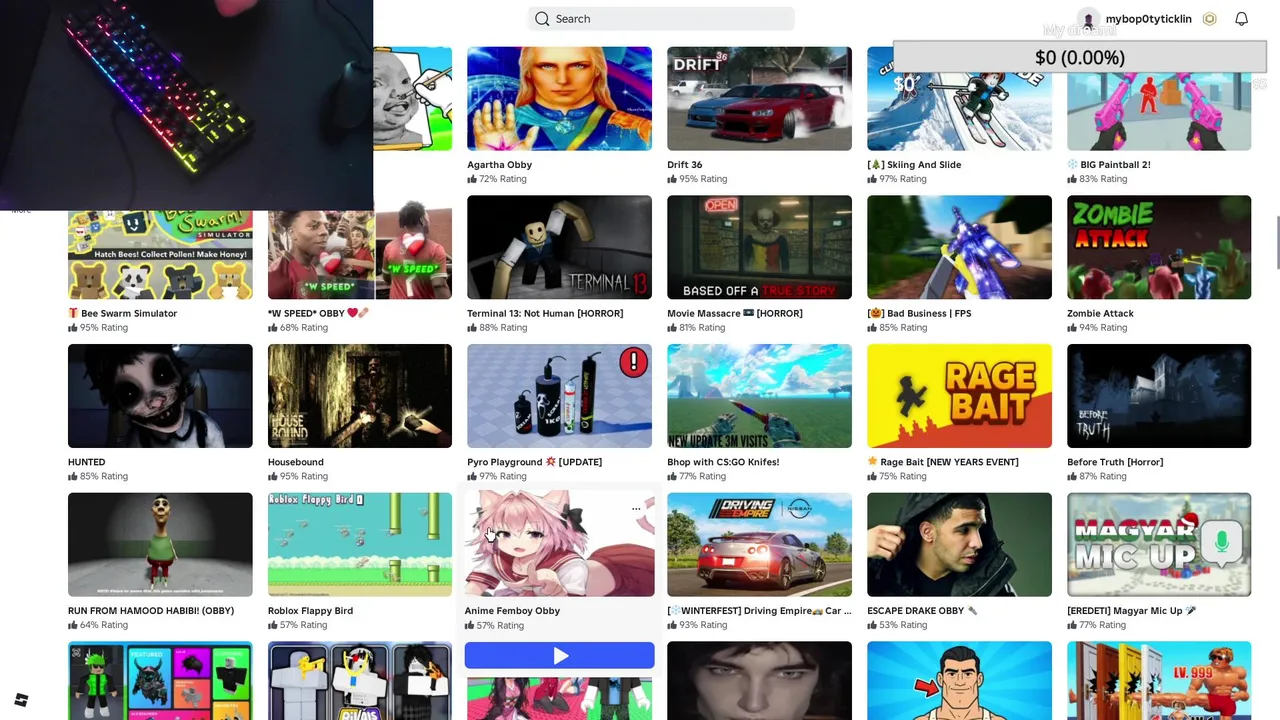1280x720 pixels.
Task: Click the page vertical scrollbar
Action: click(x=1277, y=242)
